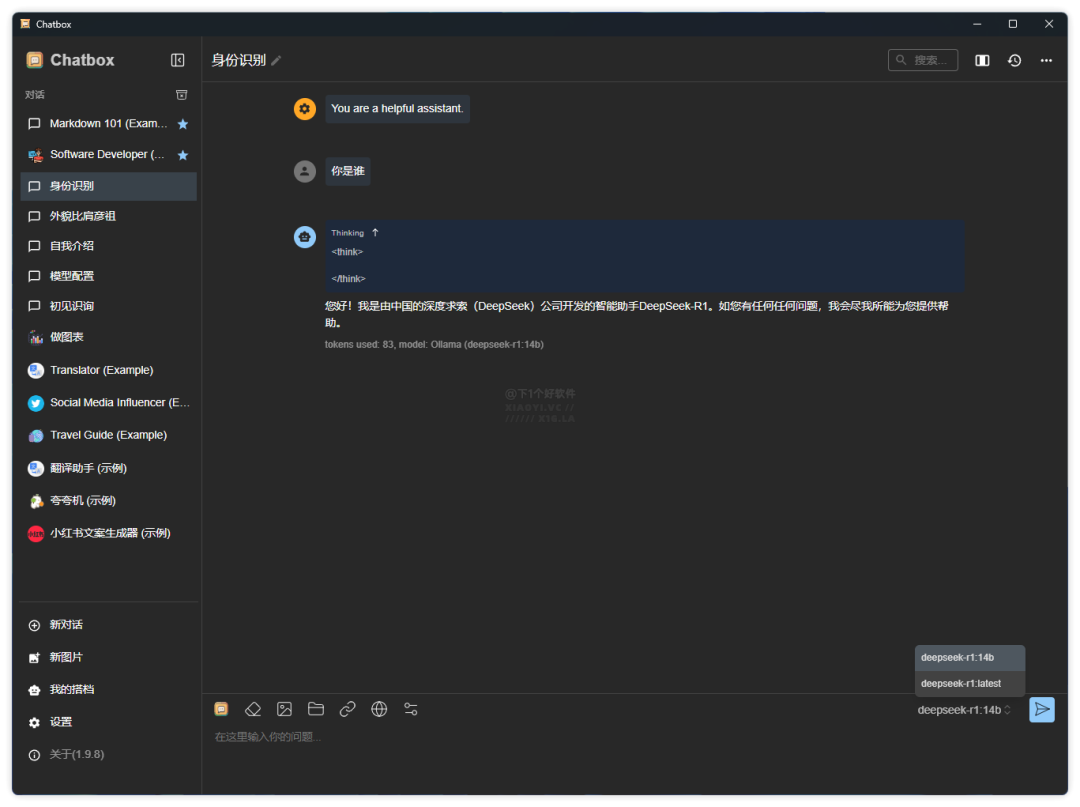Click the link attachment icon
The height and width of the screenshot is (807, 1080).
(348, 709)
